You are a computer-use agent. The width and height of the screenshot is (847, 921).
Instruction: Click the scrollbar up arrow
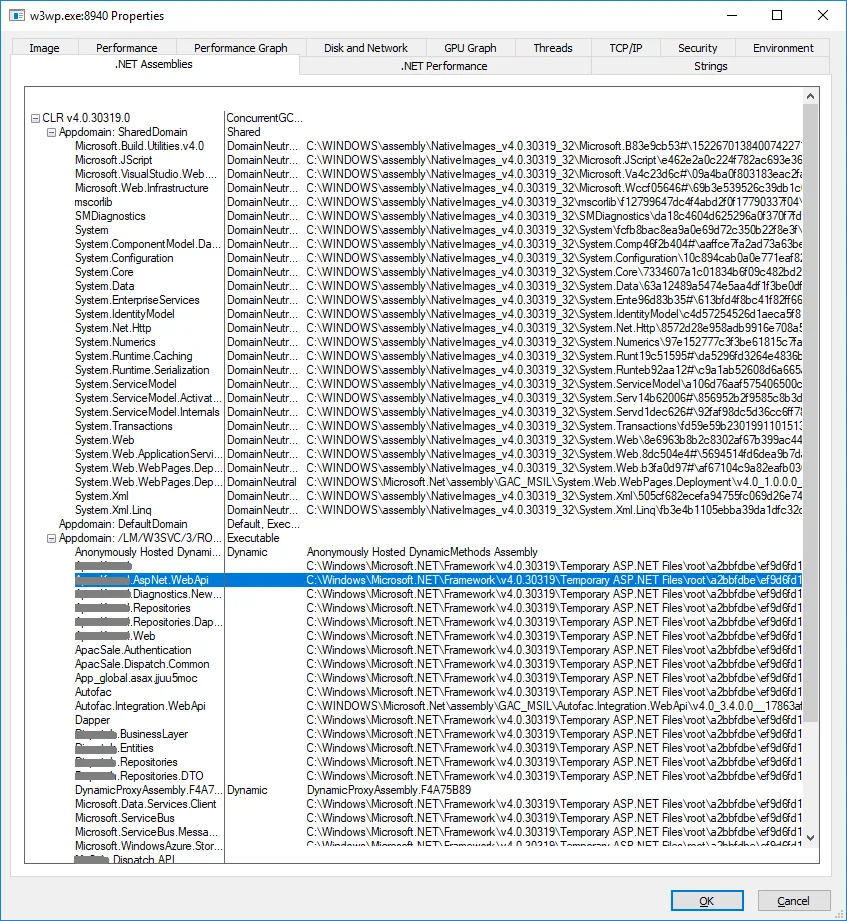(811, 96)
